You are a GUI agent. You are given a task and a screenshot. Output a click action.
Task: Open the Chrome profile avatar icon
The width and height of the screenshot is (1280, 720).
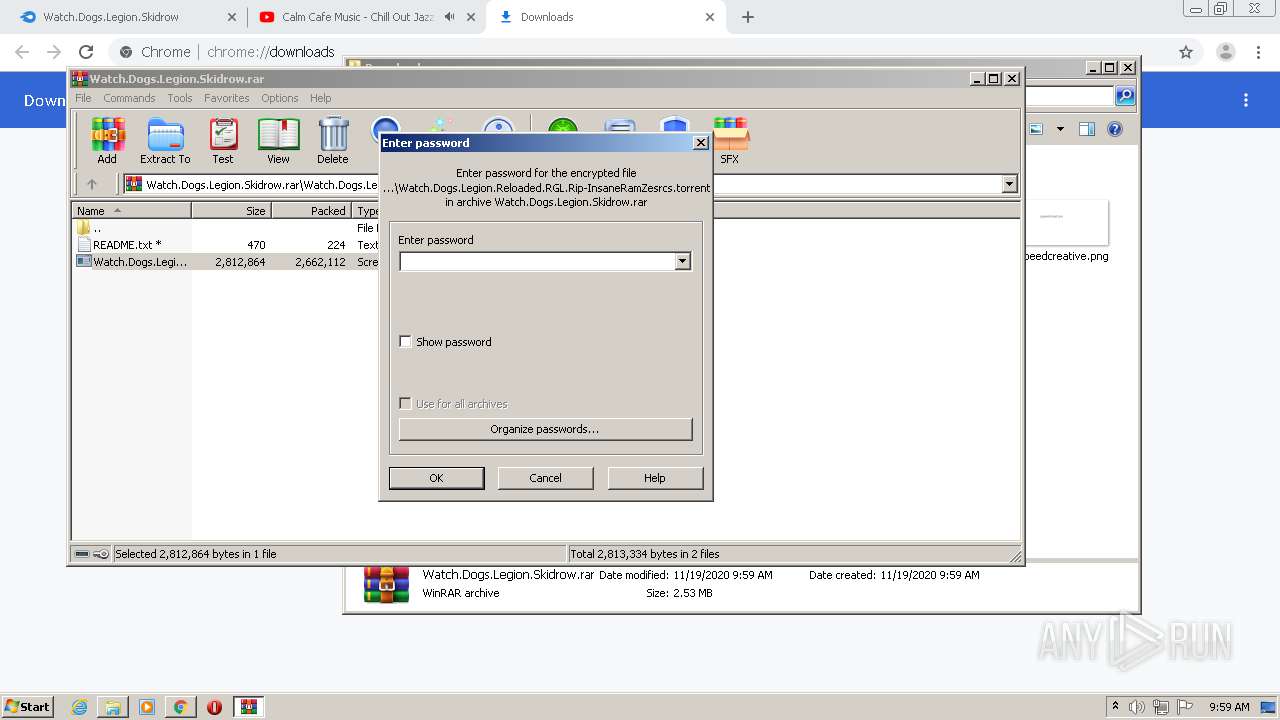pyautogui.click(x=1226, y=52)
